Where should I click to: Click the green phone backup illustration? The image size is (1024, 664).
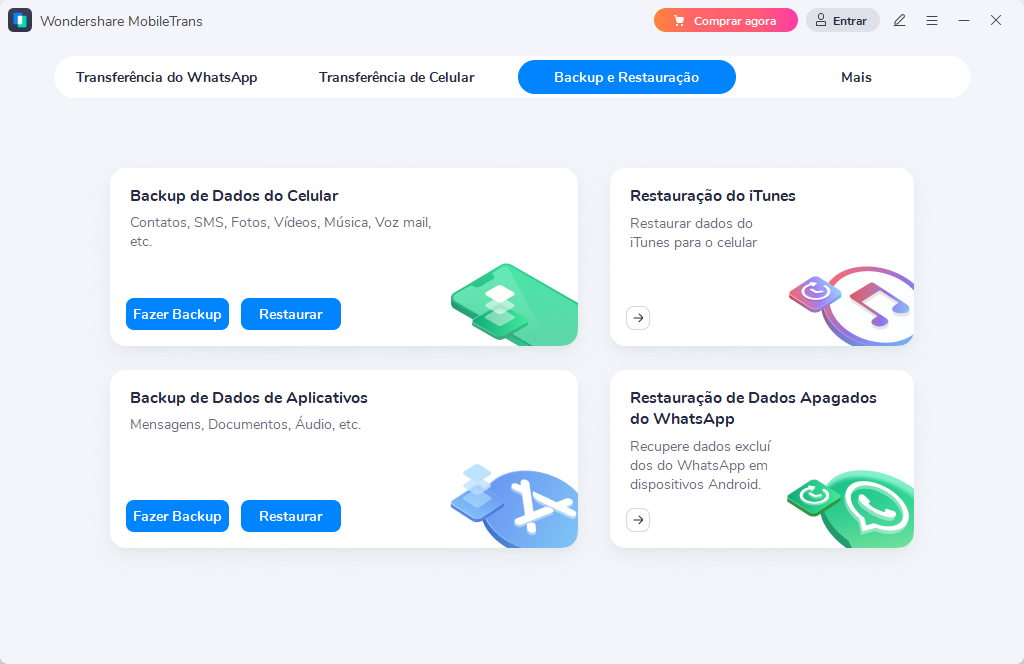point(515,304)
